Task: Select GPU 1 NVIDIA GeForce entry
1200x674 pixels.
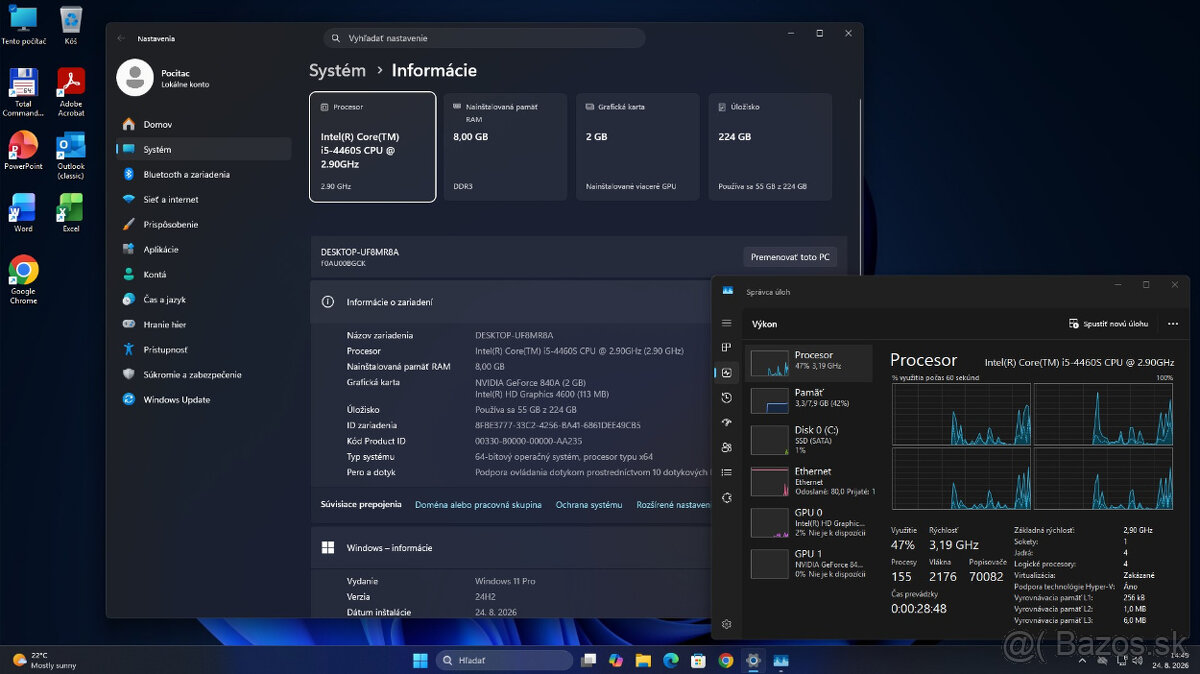Action: coord(809,563)
